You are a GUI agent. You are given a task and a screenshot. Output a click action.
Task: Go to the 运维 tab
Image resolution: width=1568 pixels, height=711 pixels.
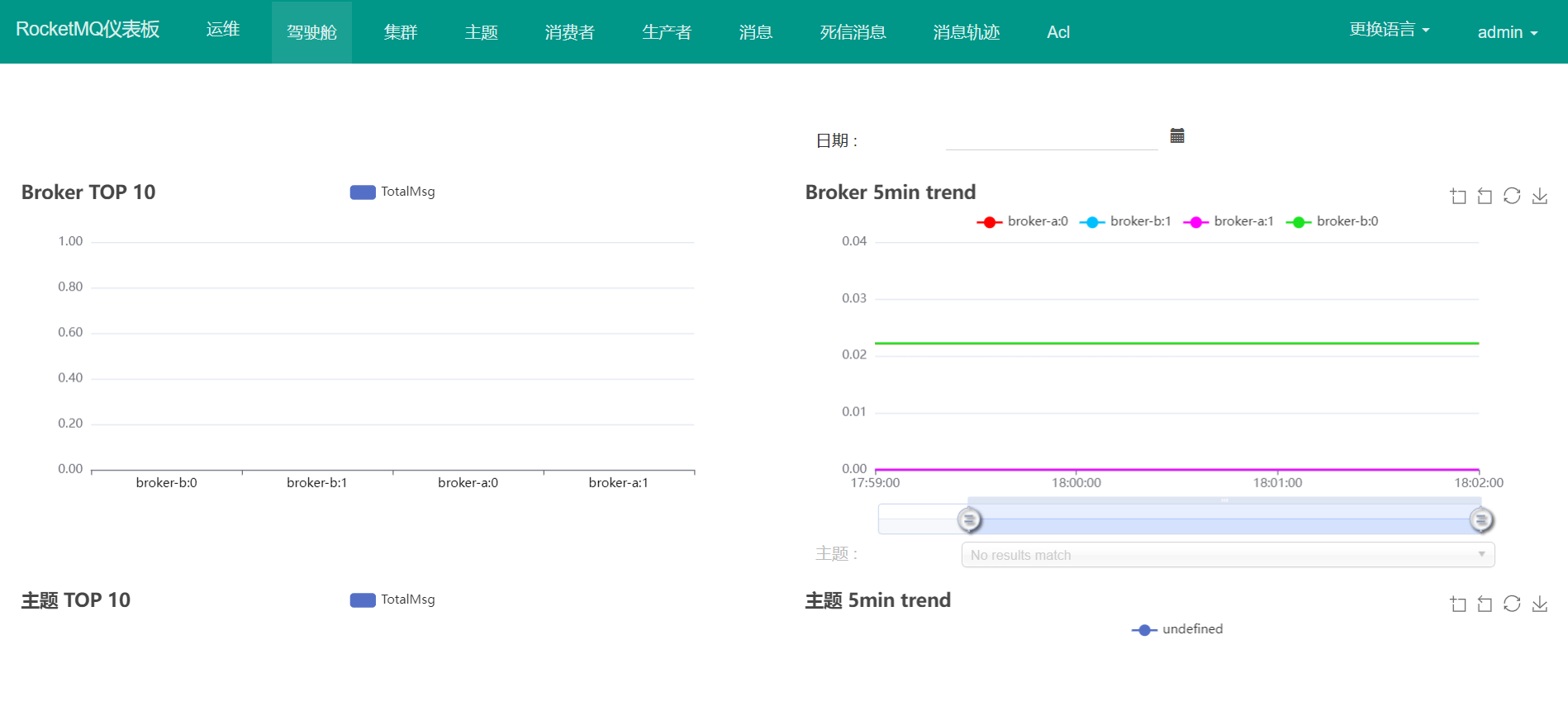[x=223, y=30]
